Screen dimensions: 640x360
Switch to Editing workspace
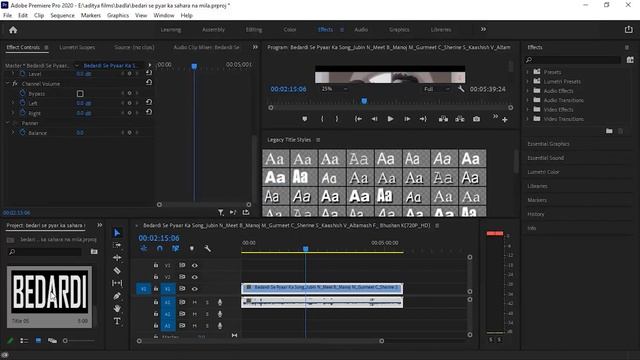pos(254,29)
